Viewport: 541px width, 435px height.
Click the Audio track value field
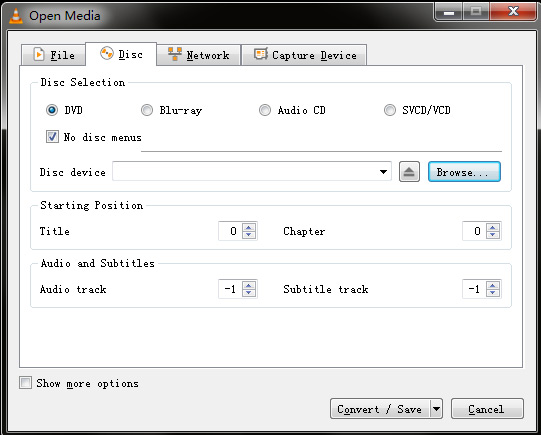(230, 289)
